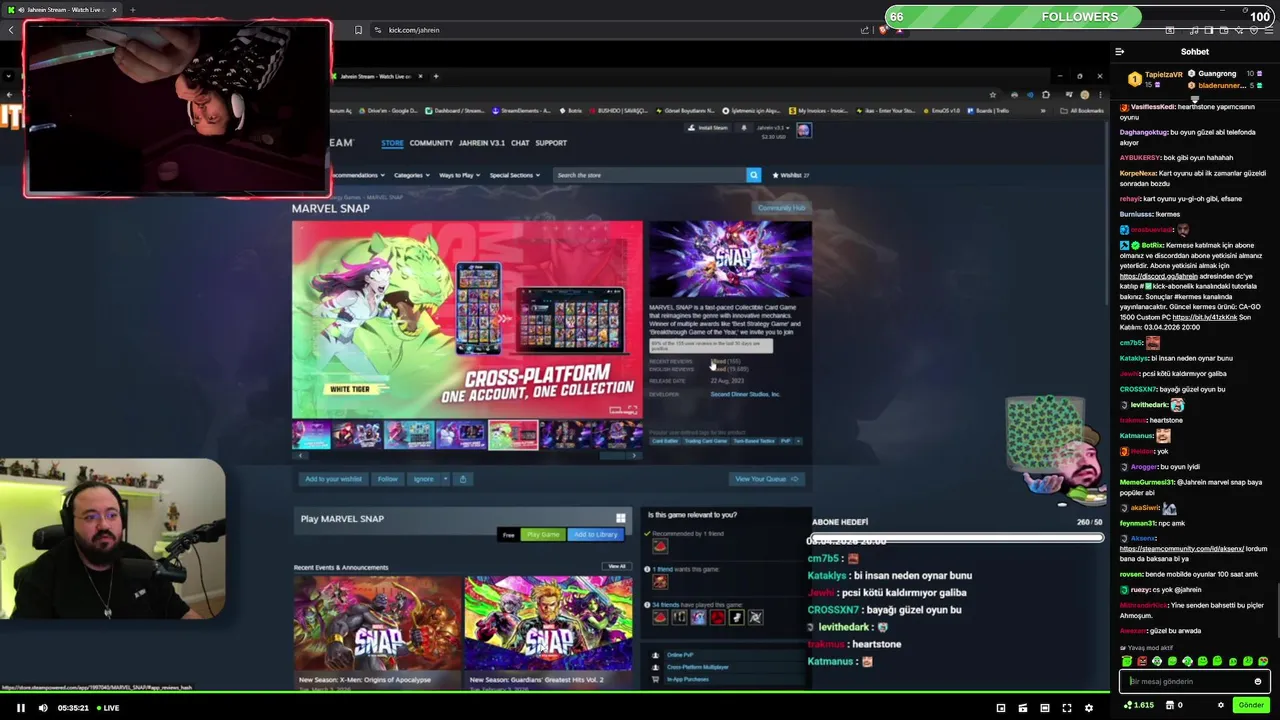Create a clip using the clip icon
Image resolution: width=1280 pixels, height=720 pixels.
coord(1023,708)
